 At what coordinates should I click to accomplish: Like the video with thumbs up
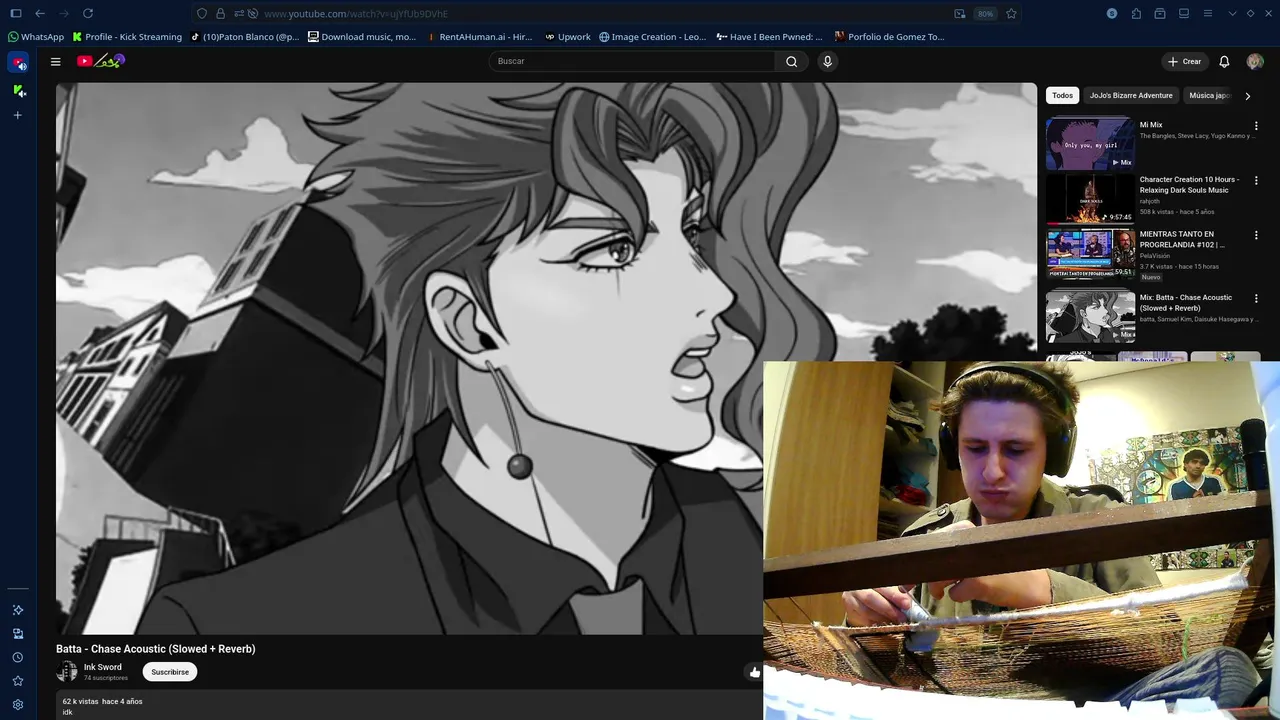(754, 672)
